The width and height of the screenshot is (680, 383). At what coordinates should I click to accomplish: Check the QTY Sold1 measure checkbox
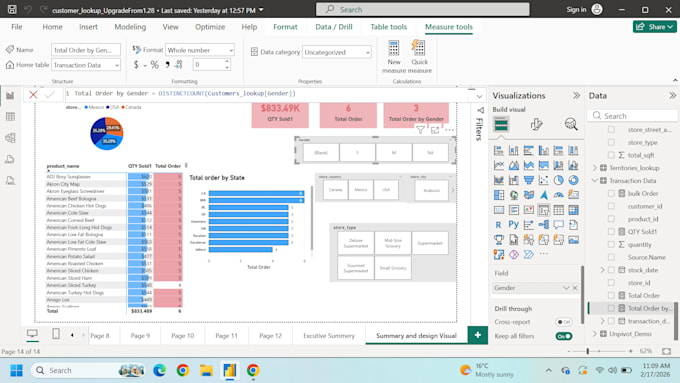coord(611,232)
